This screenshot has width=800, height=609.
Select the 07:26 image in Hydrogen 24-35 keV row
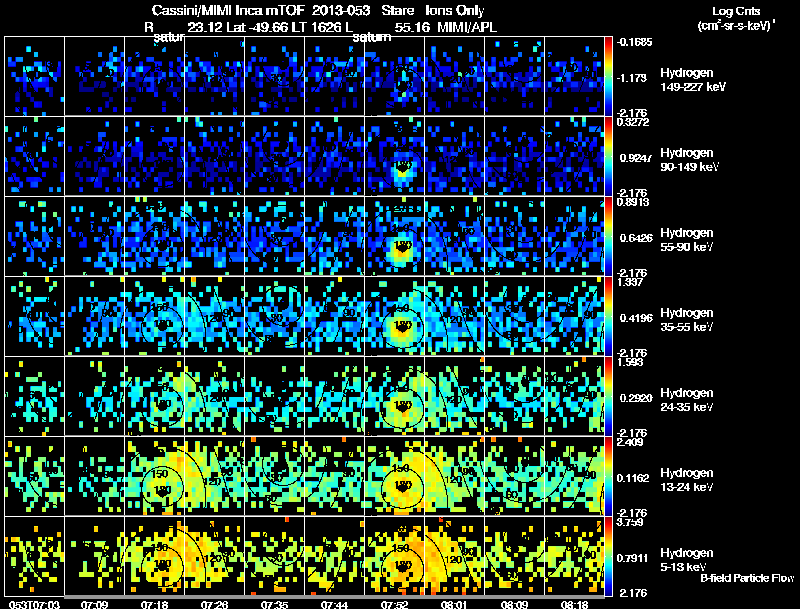[214, 396]
